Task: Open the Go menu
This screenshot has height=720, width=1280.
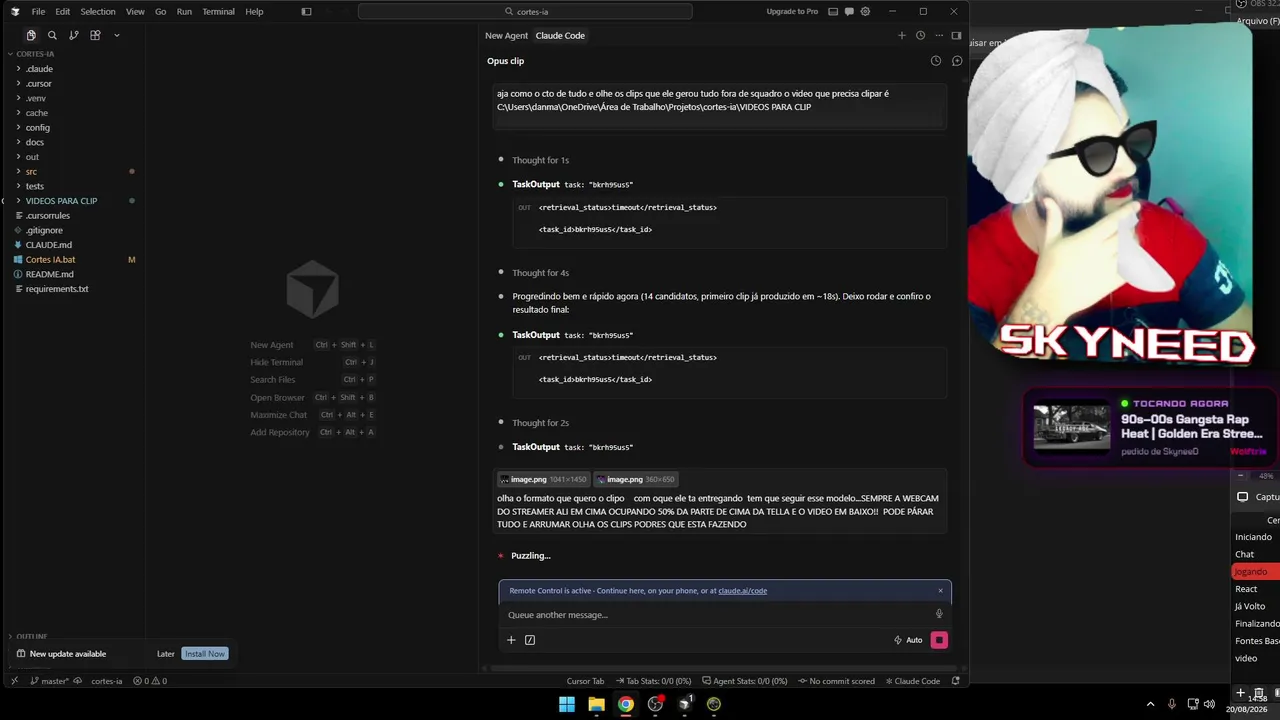Action: (x=161, y=12)
